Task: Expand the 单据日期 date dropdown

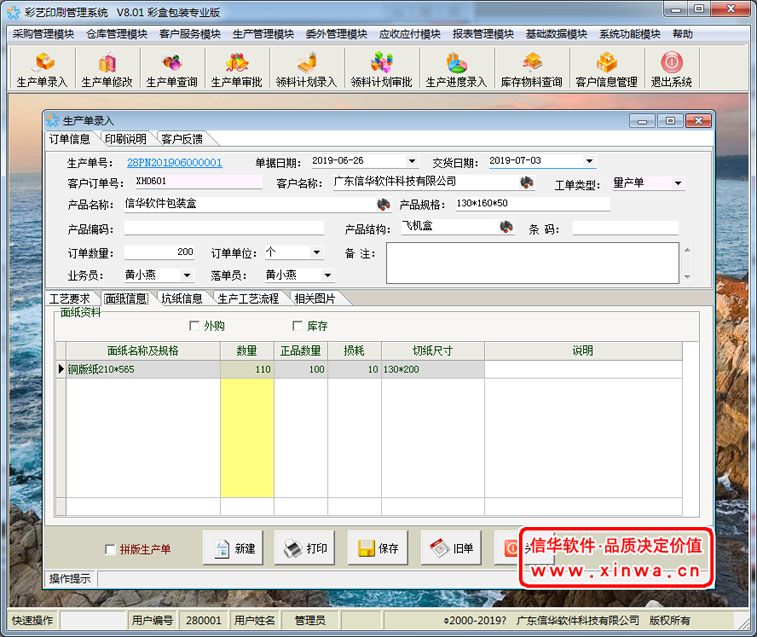Action: click(x=412, y=161)
